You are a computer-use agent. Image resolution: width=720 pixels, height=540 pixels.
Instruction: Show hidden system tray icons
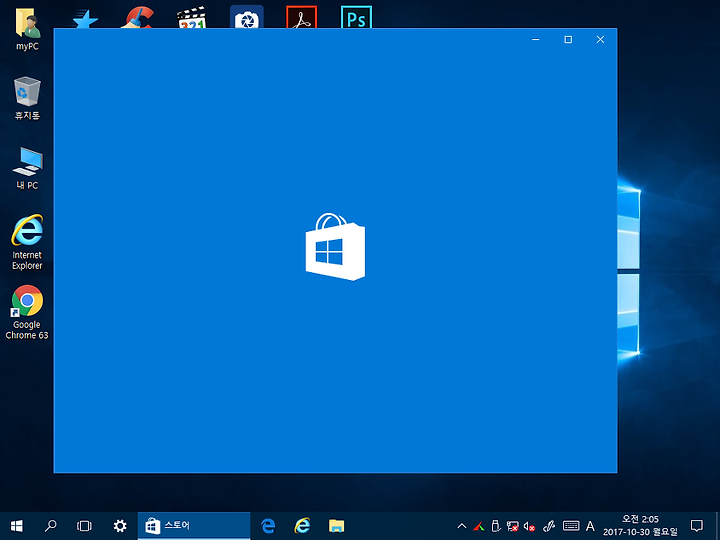pyautogui.click(x=462, y=526)
